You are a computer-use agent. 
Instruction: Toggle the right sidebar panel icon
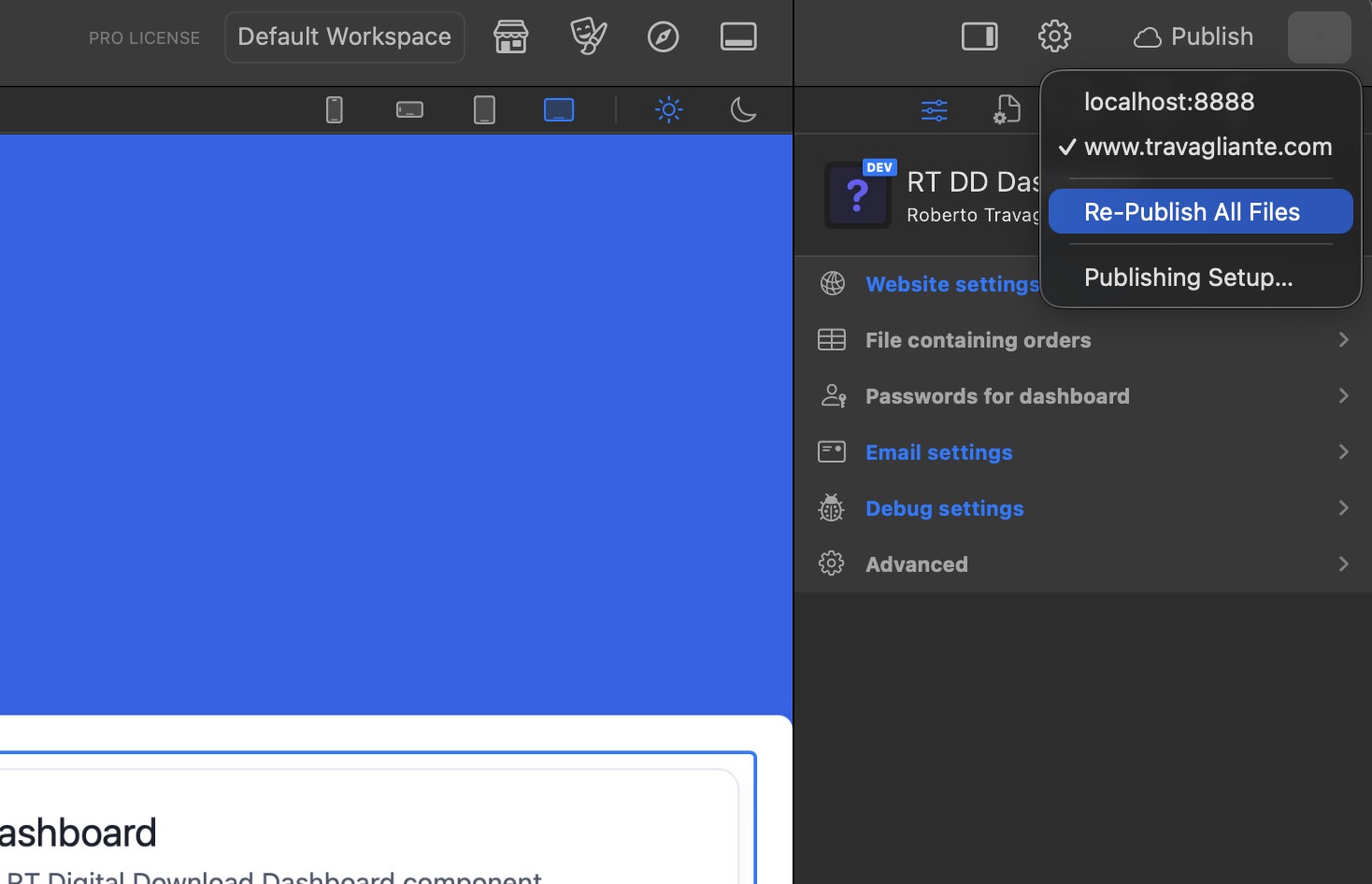(979, 37)
